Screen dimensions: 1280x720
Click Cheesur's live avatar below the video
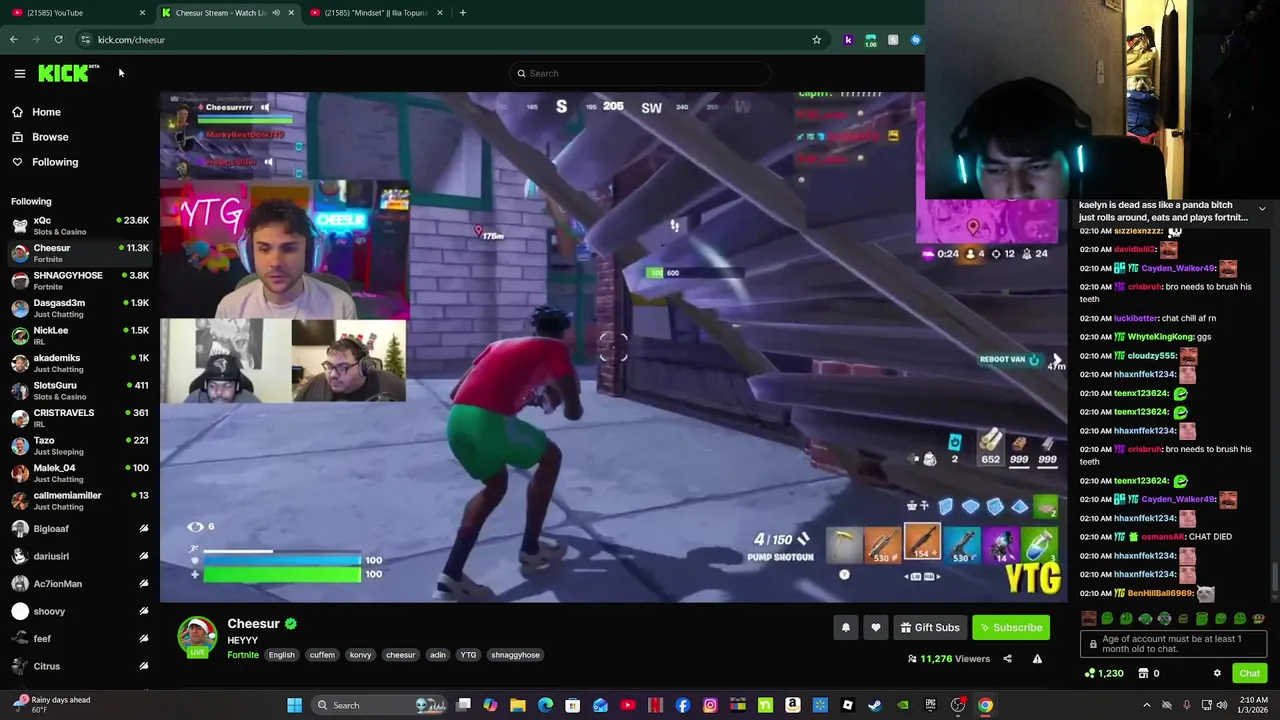[x=197, y=637]
